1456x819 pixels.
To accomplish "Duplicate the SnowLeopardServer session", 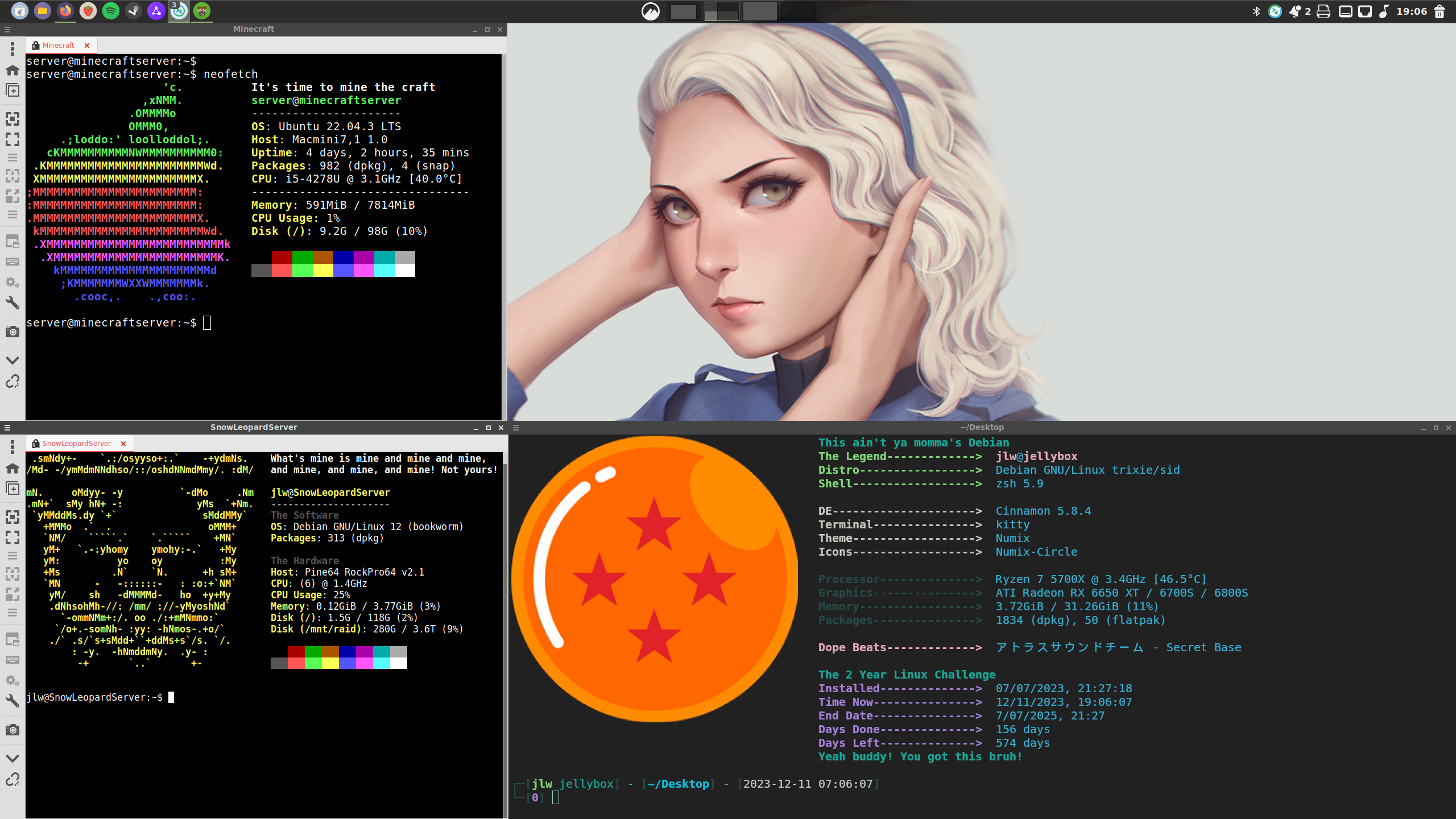I will pyautogui.click(x=13, y=489).
